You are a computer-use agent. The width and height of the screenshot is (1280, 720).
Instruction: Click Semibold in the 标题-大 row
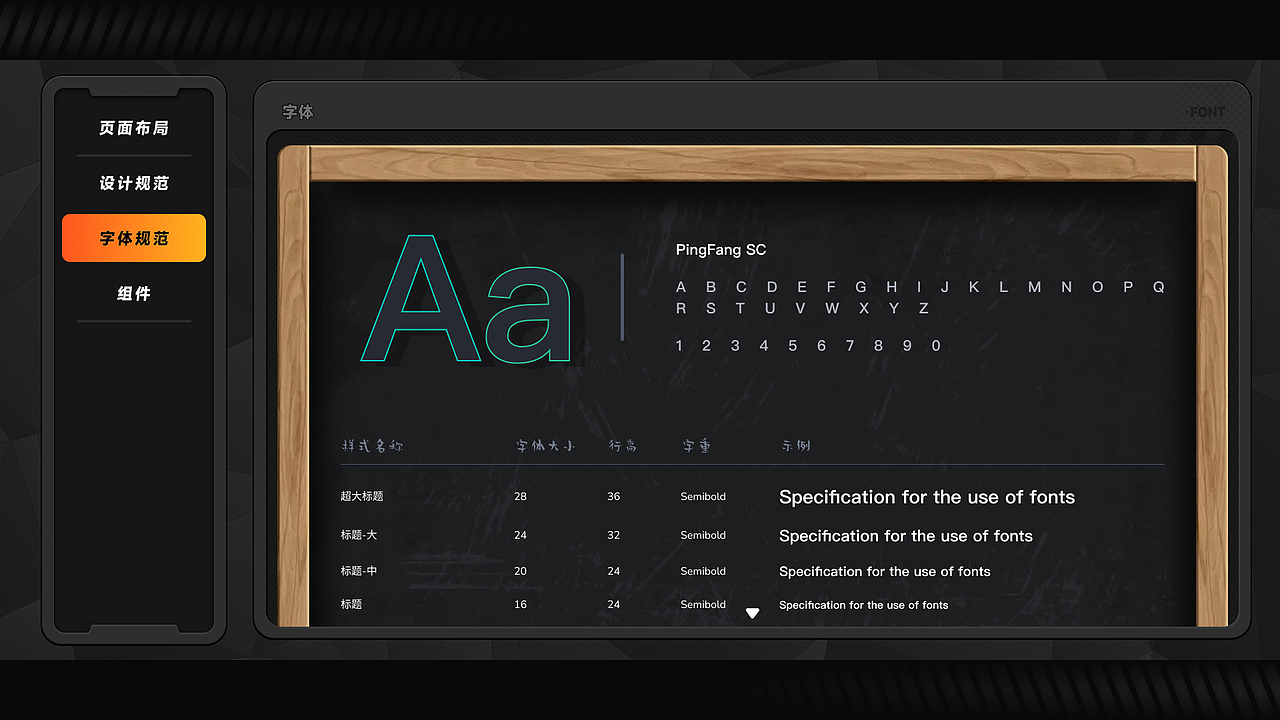[x=703, y=535]
